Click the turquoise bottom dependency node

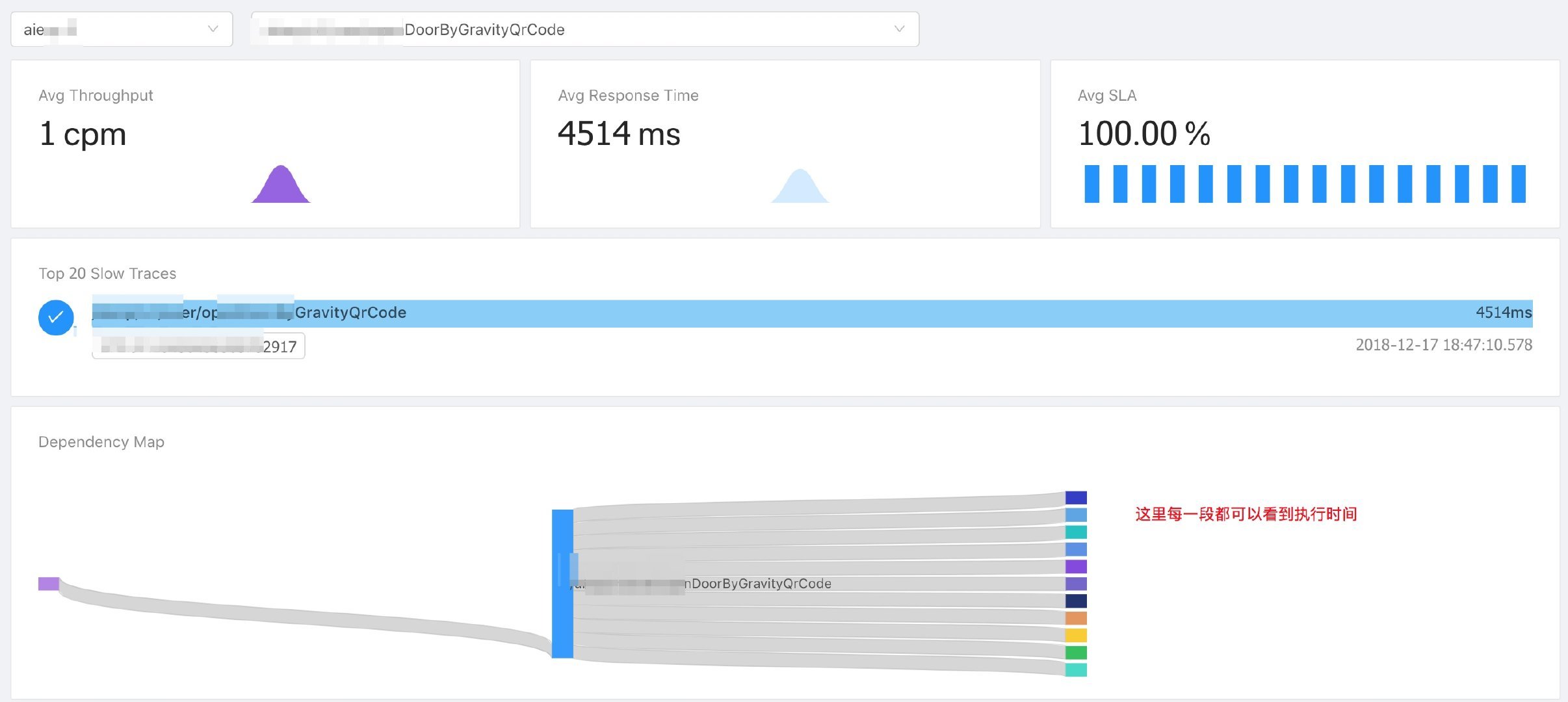1076,669
